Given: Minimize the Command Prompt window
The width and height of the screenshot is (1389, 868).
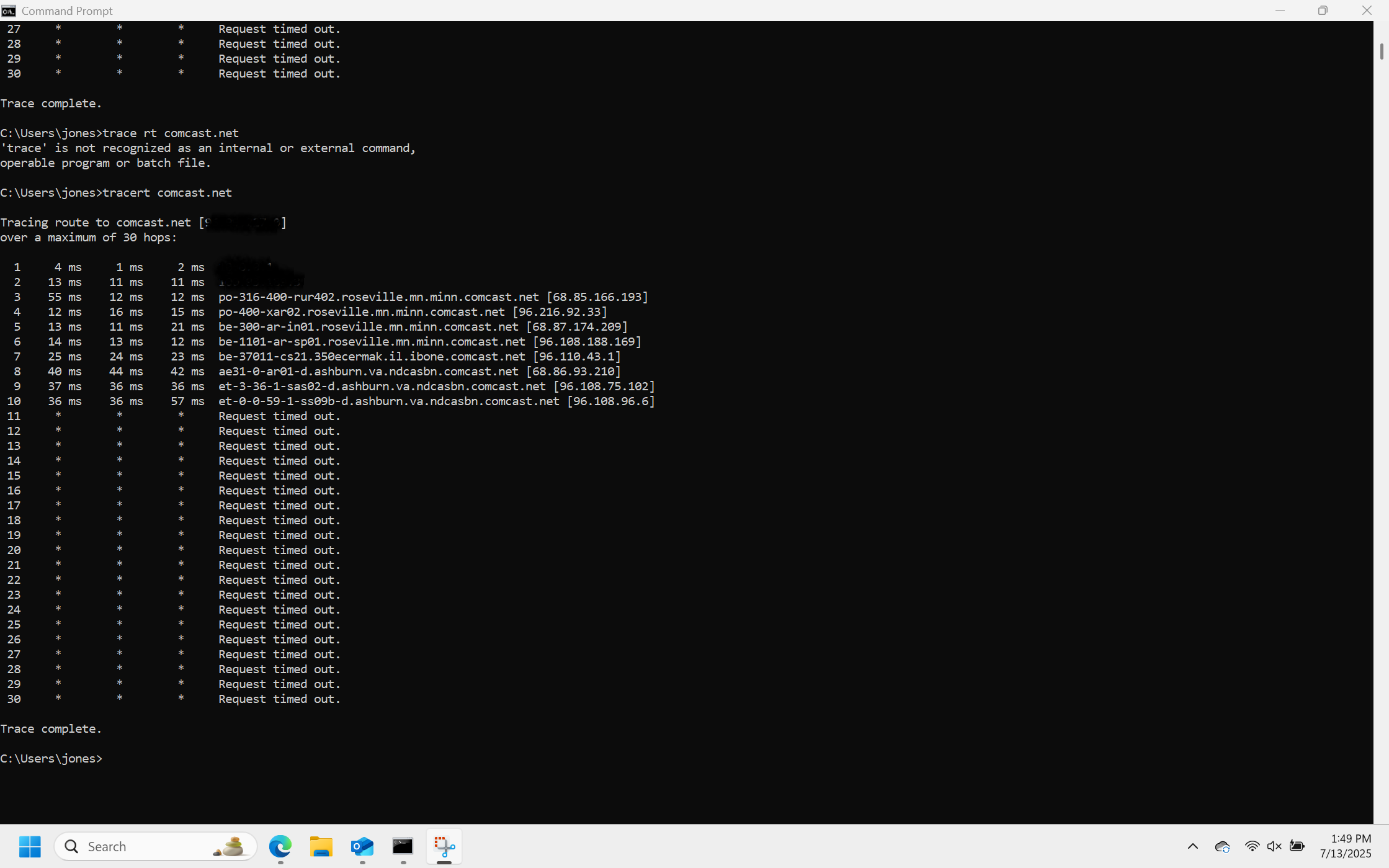Looking at the screenshot, I should point(1280,11).
